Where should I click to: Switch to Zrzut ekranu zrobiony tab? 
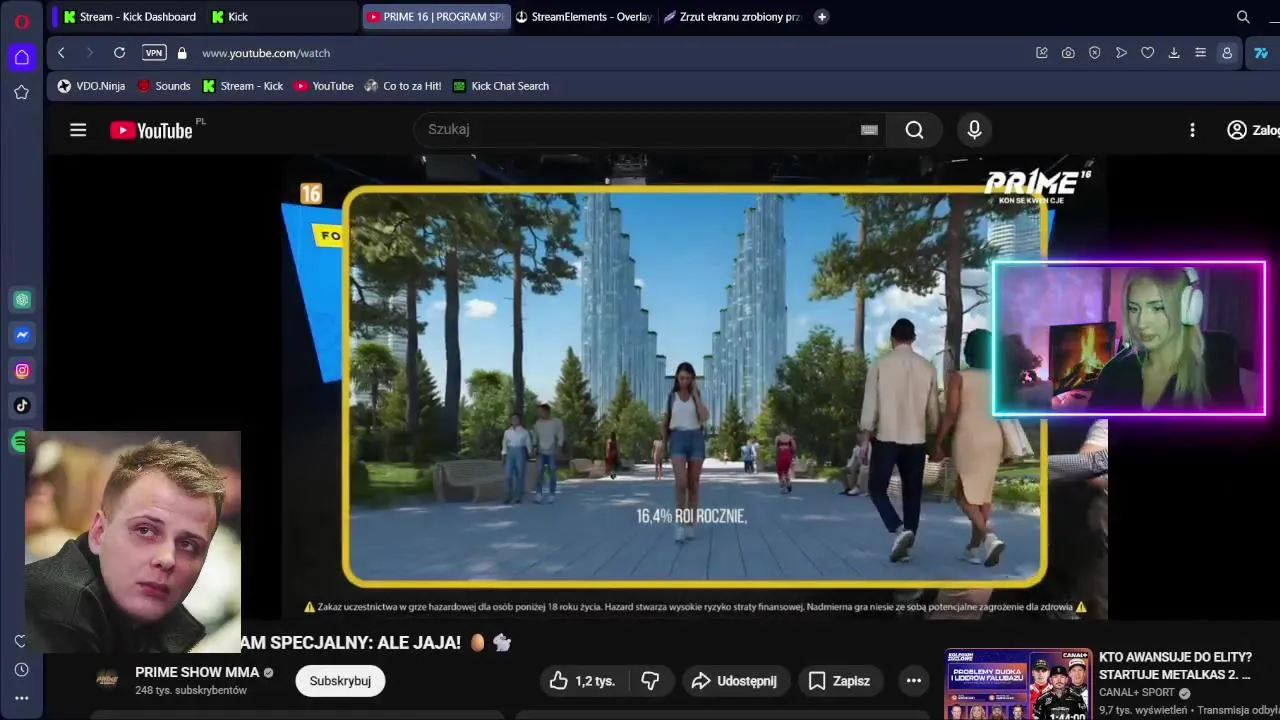pyautogui.click(x=732, y=17)
